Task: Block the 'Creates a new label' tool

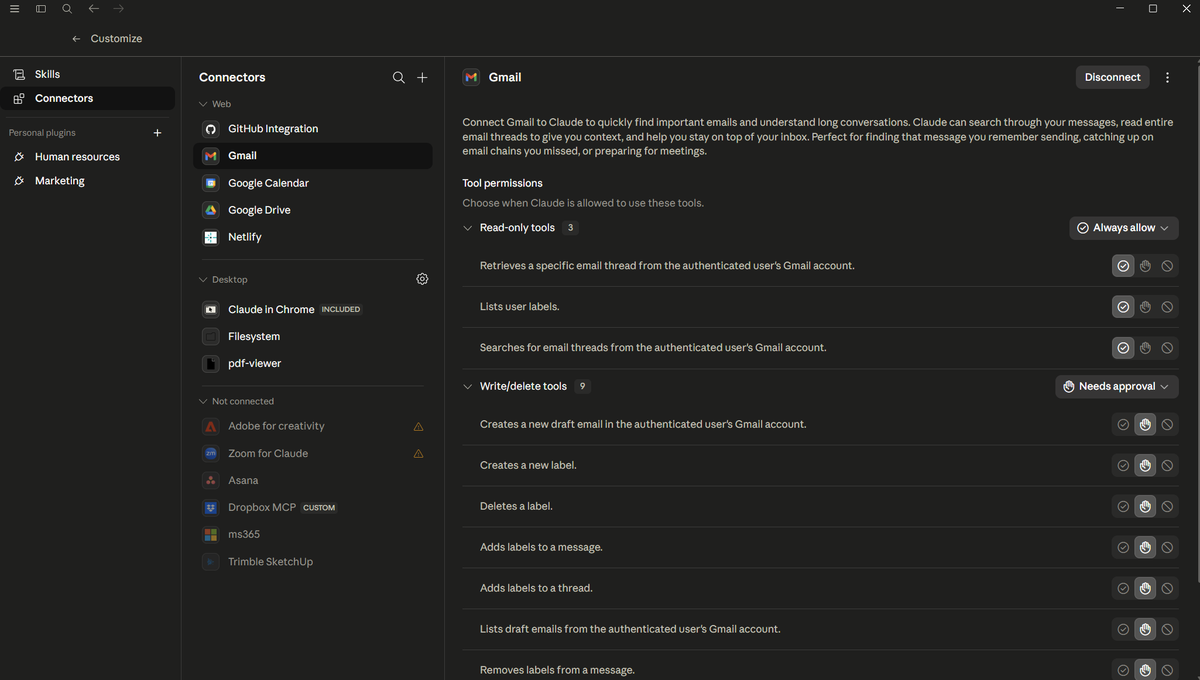Action: (1167, 465)
